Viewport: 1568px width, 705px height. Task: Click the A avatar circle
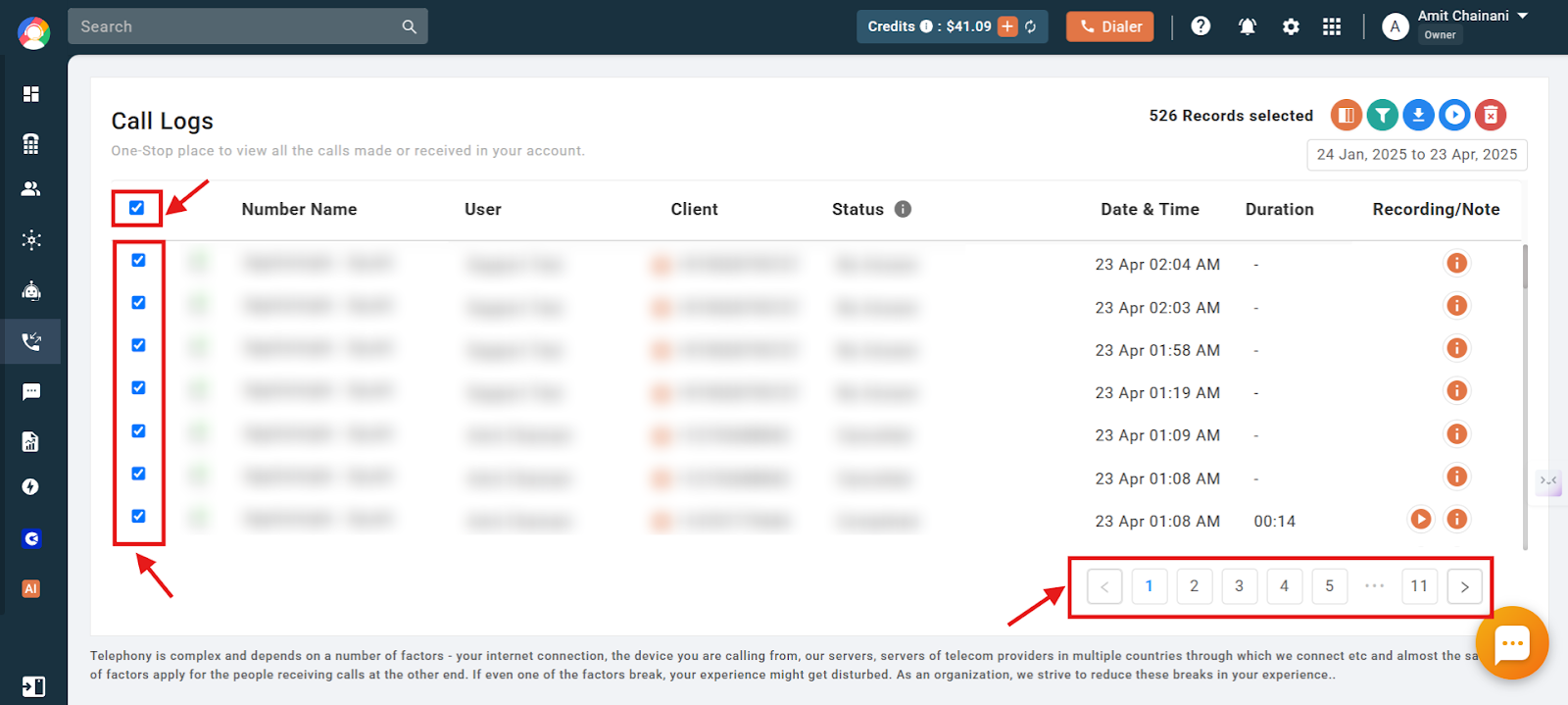[x=1396, y=26]
